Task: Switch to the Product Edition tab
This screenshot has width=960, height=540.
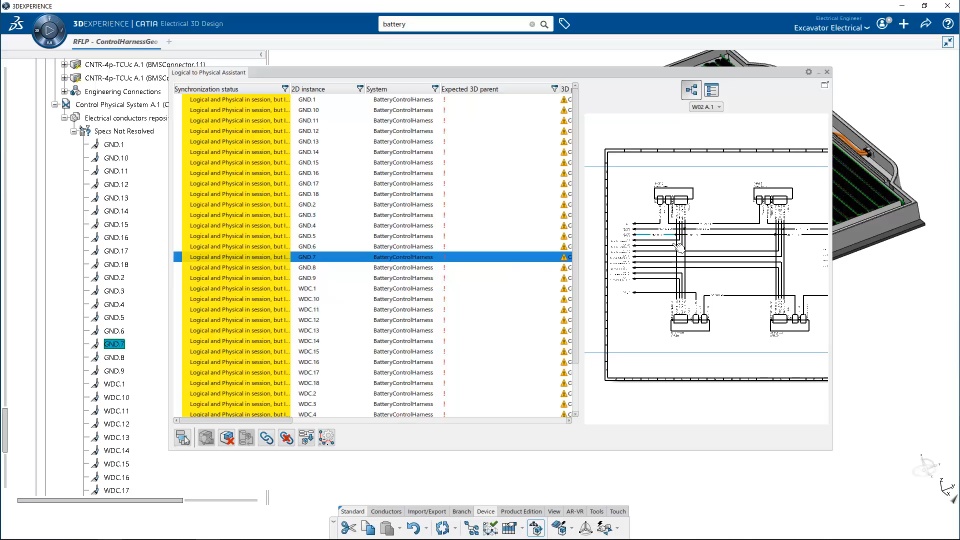Action: click(521, 511)
